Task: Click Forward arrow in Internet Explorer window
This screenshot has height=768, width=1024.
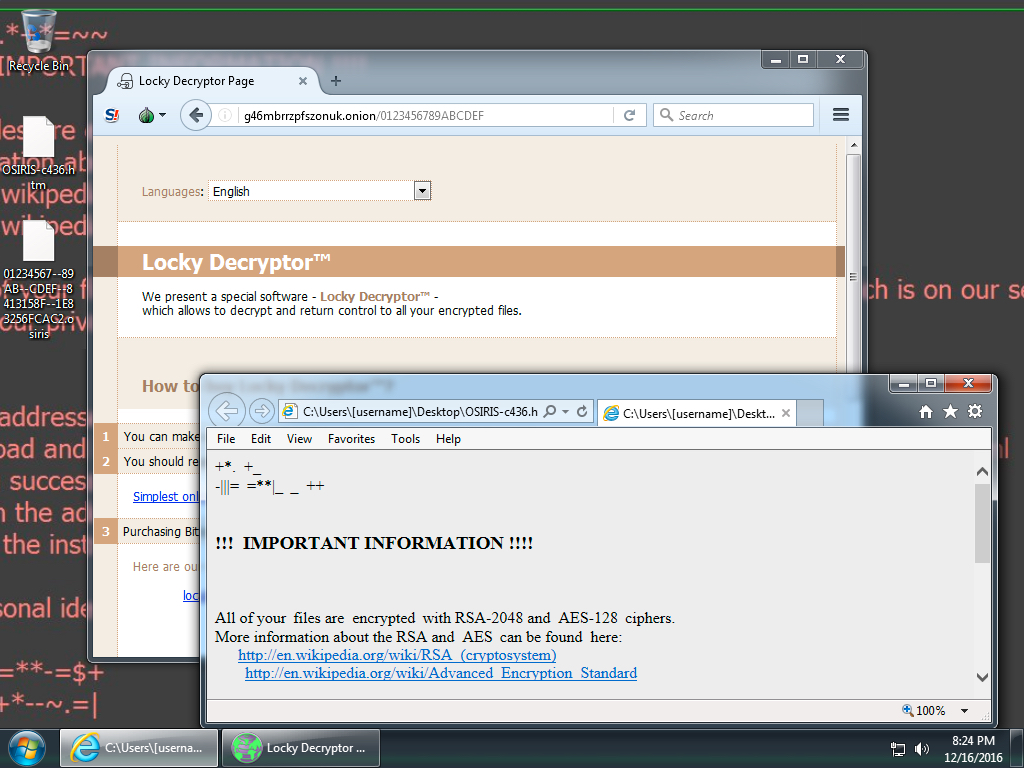Action: point(261,411)
